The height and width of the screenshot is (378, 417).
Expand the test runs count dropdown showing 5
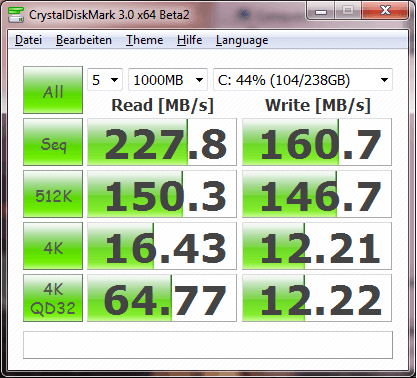point(105,80)
